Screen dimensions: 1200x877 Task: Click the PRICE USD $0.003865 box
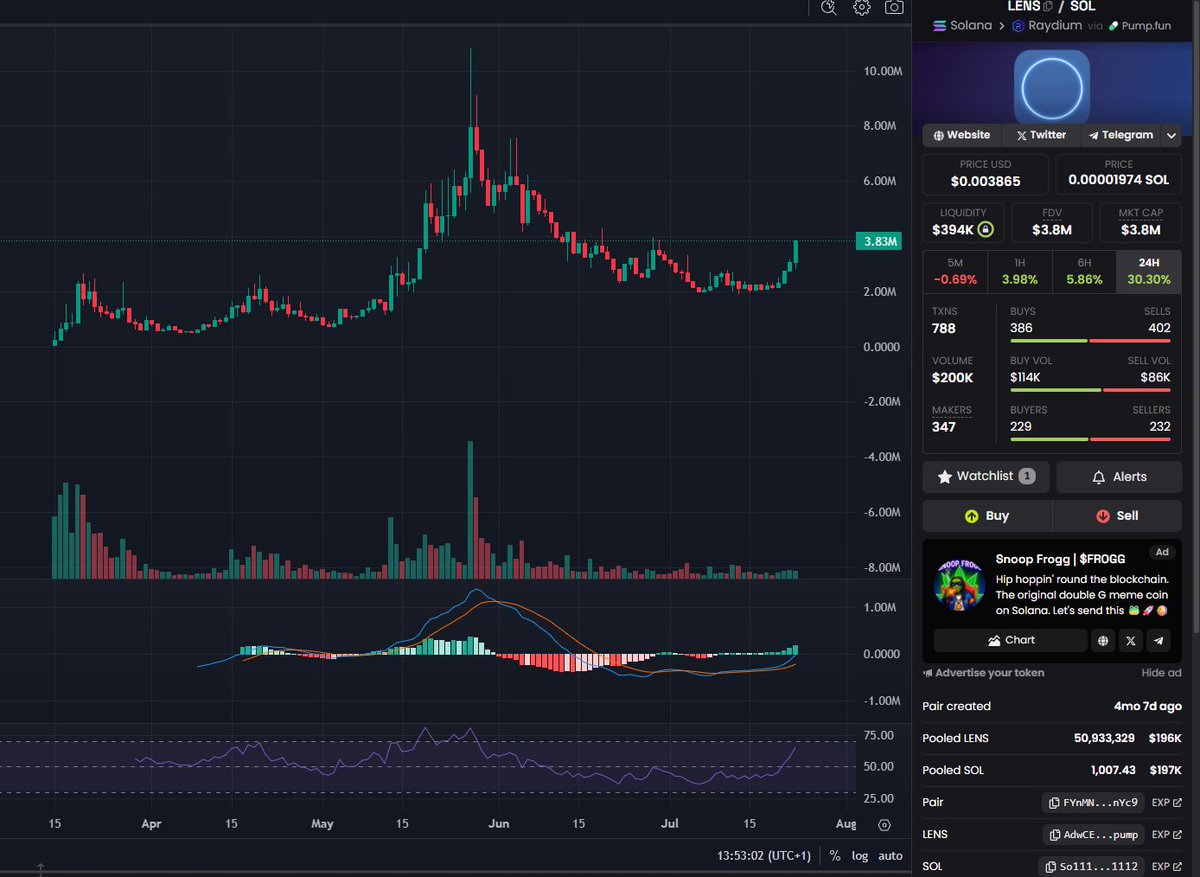(985, 175)
